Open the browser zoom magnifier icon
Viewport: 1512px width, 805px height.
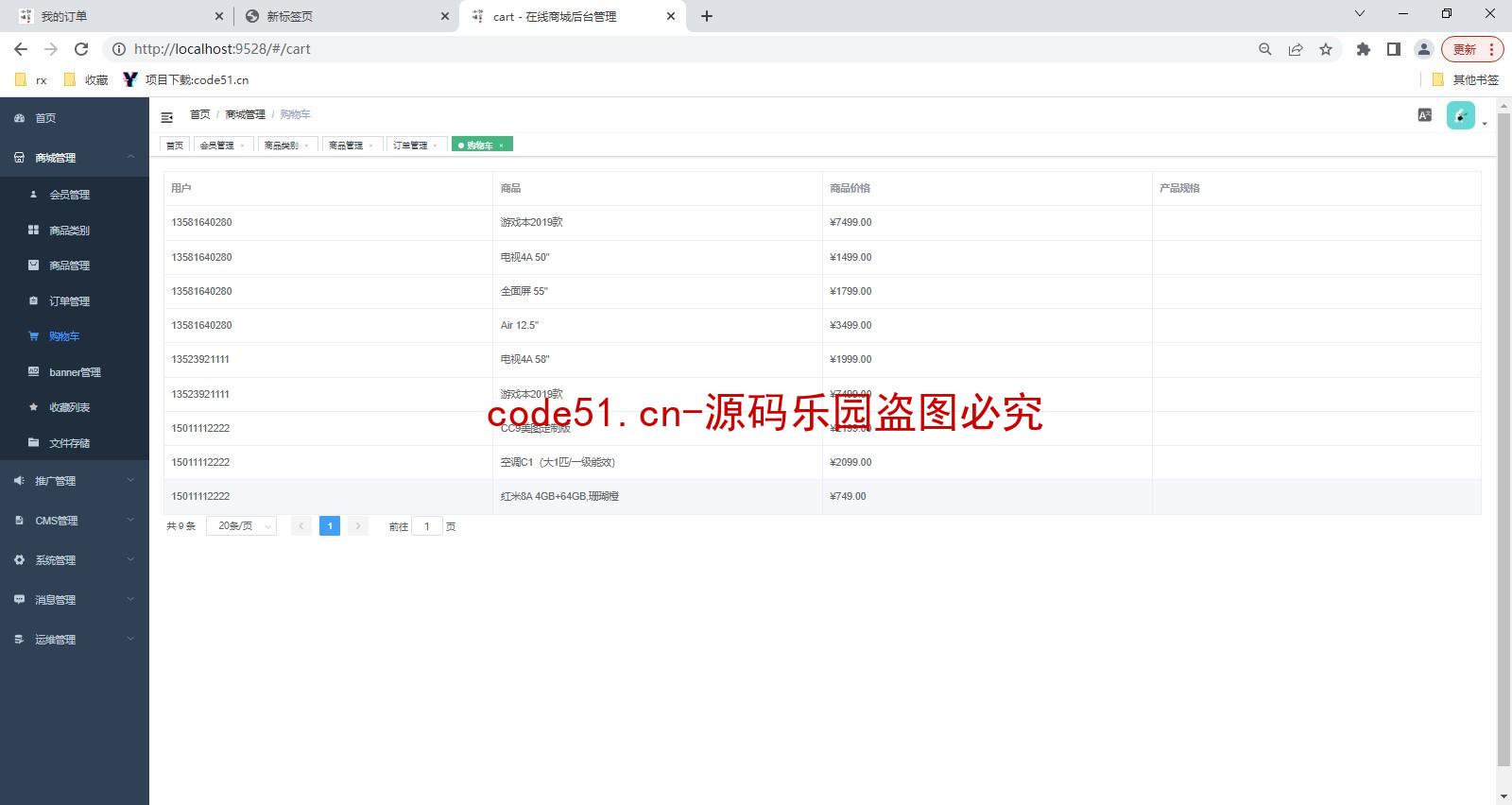tap(1265, 49)
